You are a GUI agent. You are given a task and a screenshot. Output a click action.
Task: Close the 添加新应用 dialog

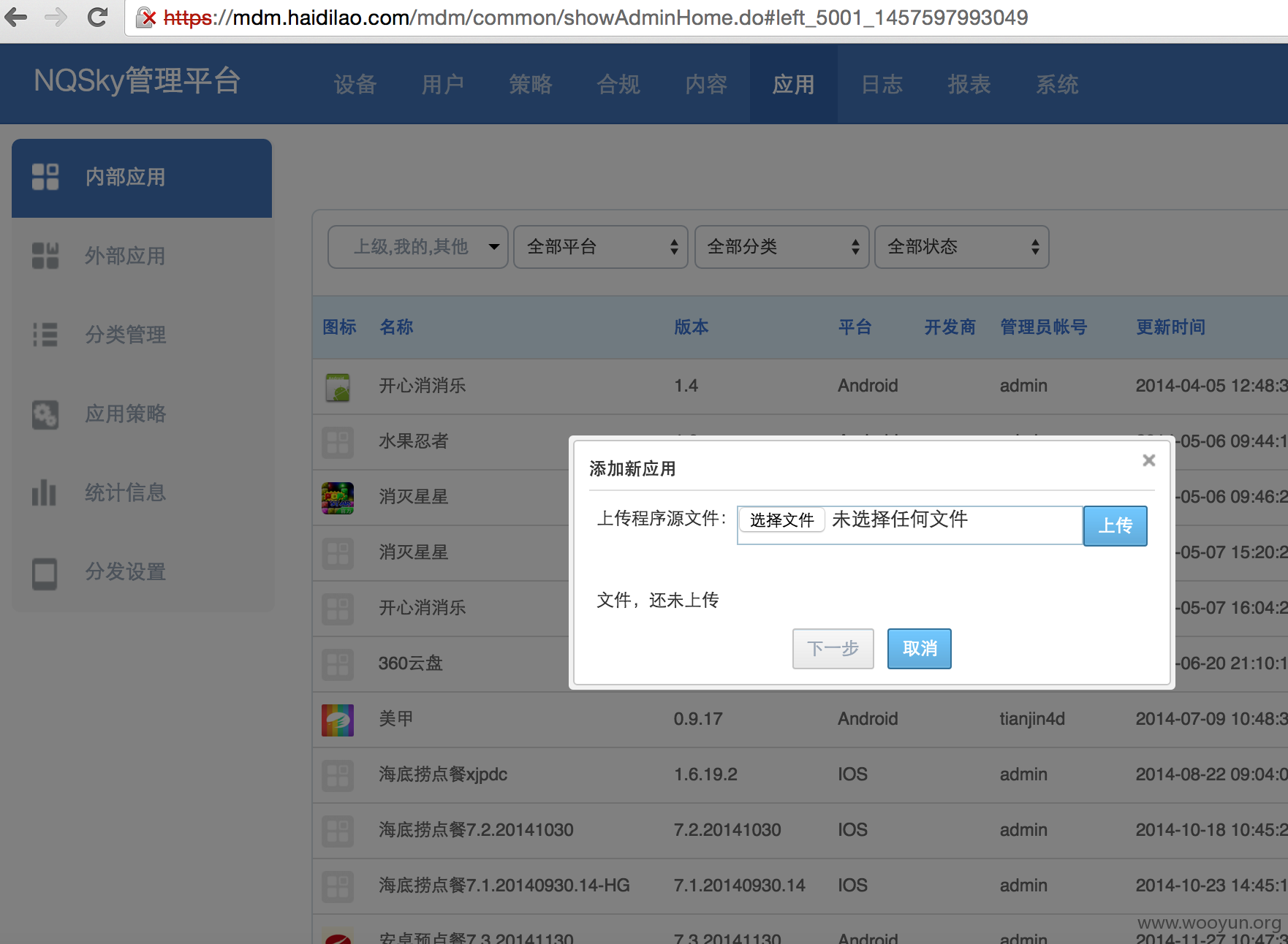1149,460
